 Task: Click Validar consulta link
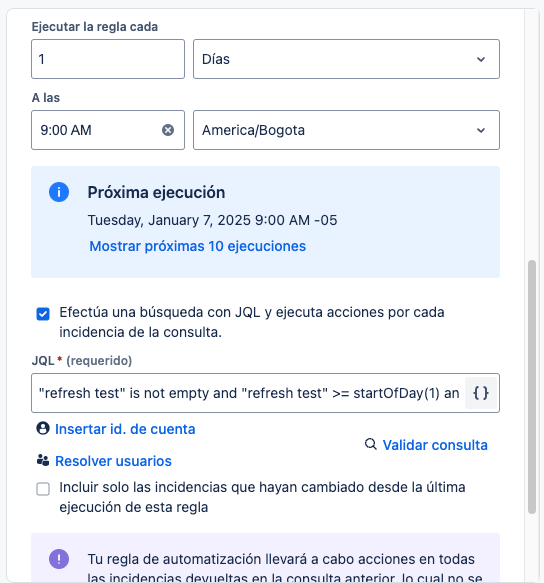pos(435,445)
